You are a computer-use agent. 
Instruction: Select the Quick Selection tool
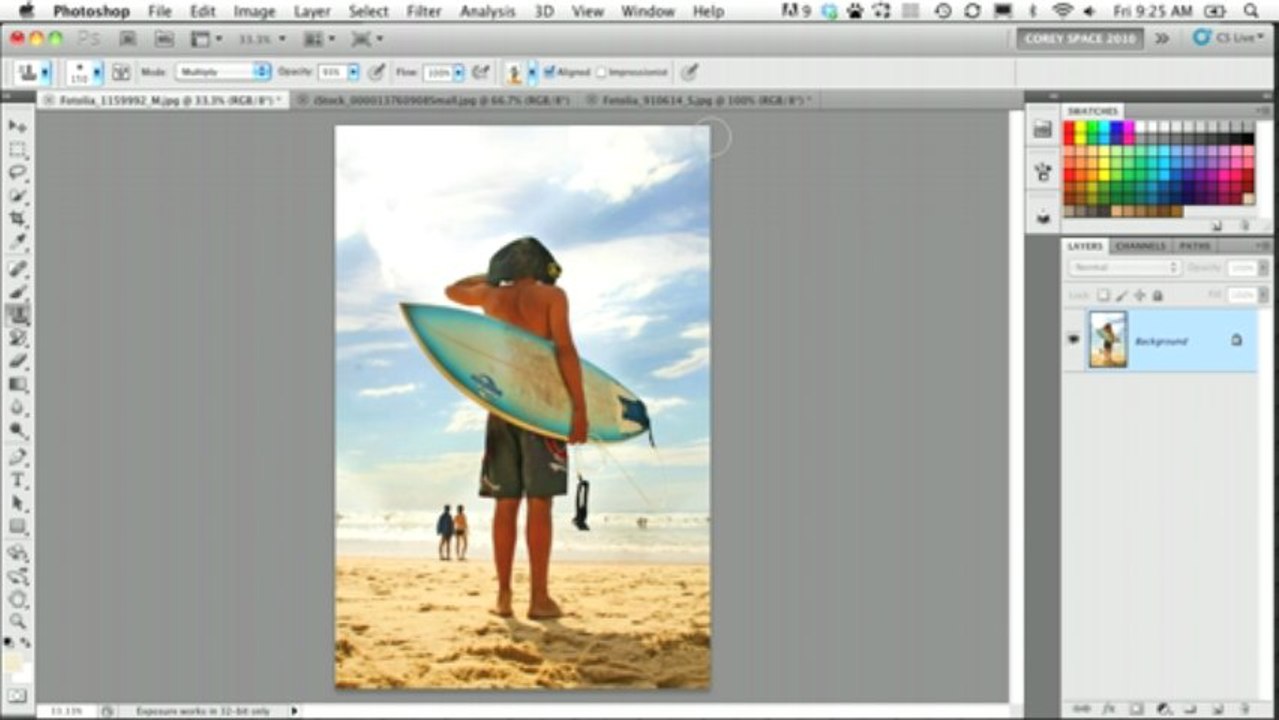coord(18,196)
